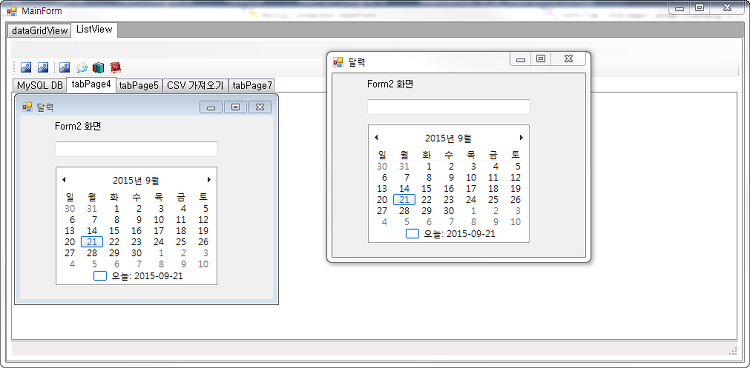Restore the embedded 달력 window
750x368 pixels.
[235, 107]
